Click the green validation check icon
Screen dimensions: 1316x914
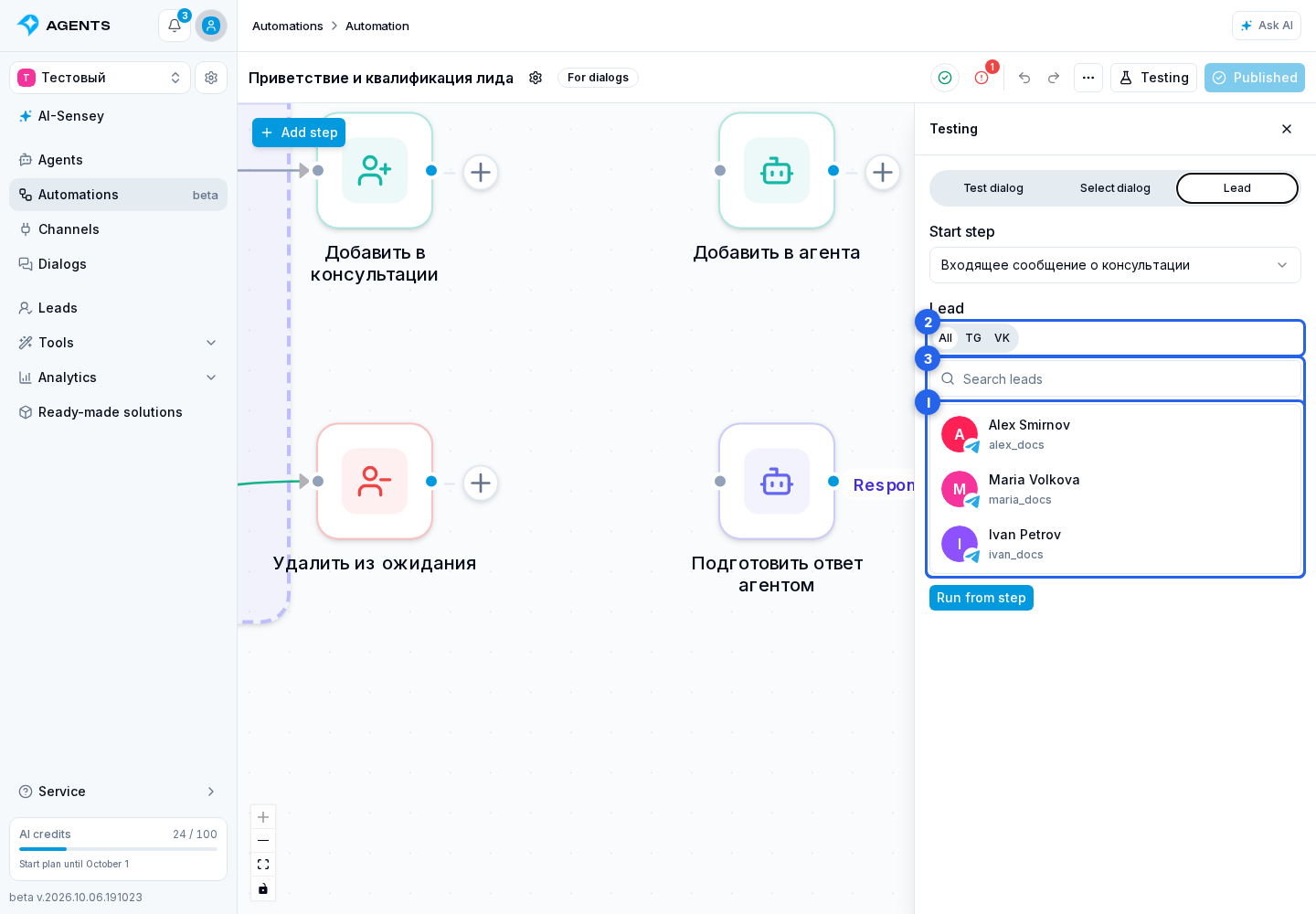point(945,78)
